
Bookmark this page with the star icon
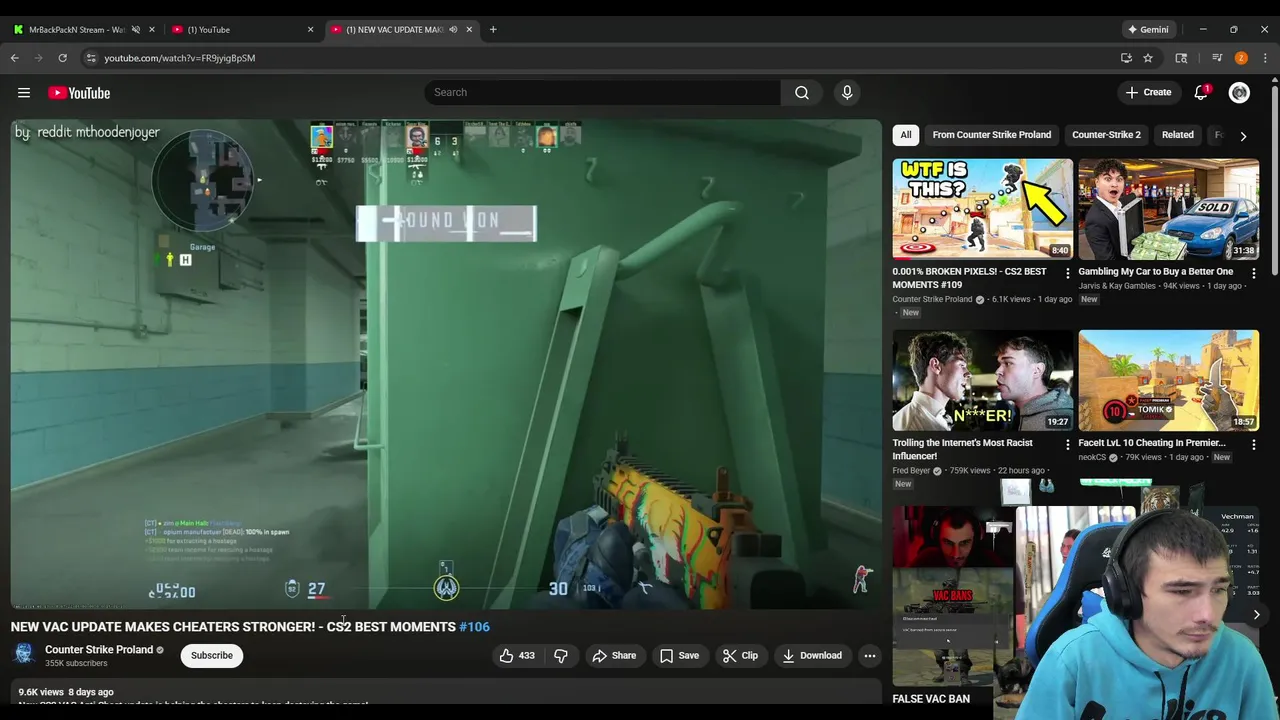(x=1148, y=58)
